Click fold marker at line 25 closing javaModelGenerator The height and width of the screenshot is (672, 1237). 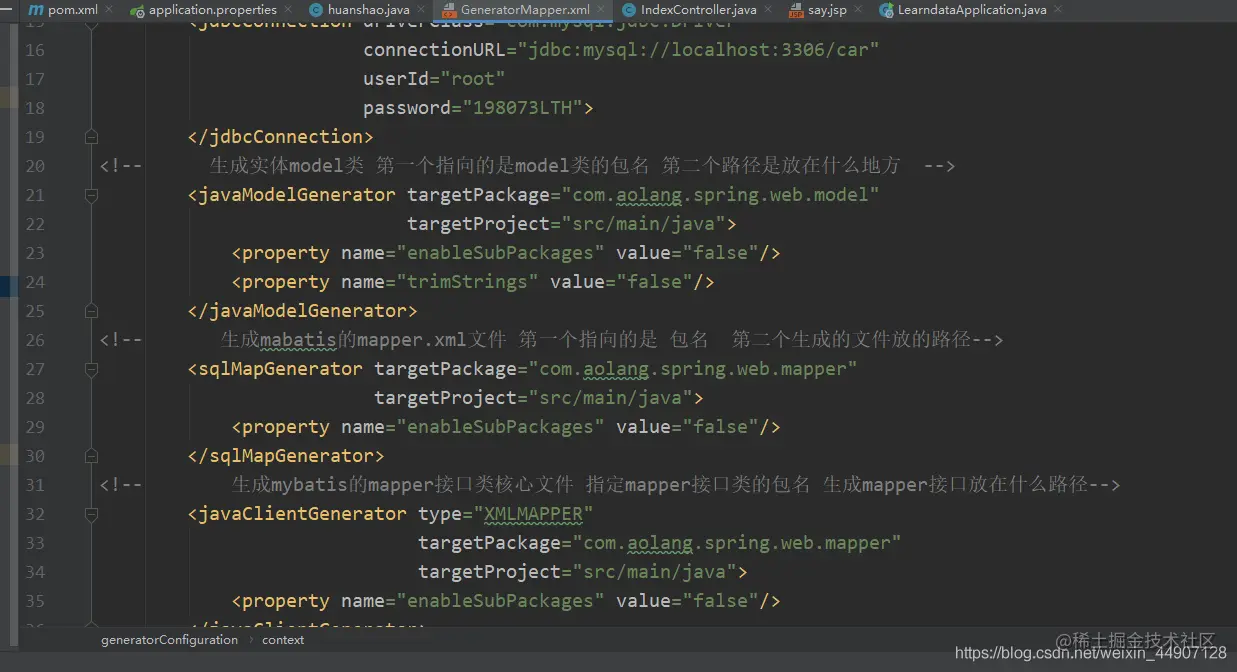92,311
